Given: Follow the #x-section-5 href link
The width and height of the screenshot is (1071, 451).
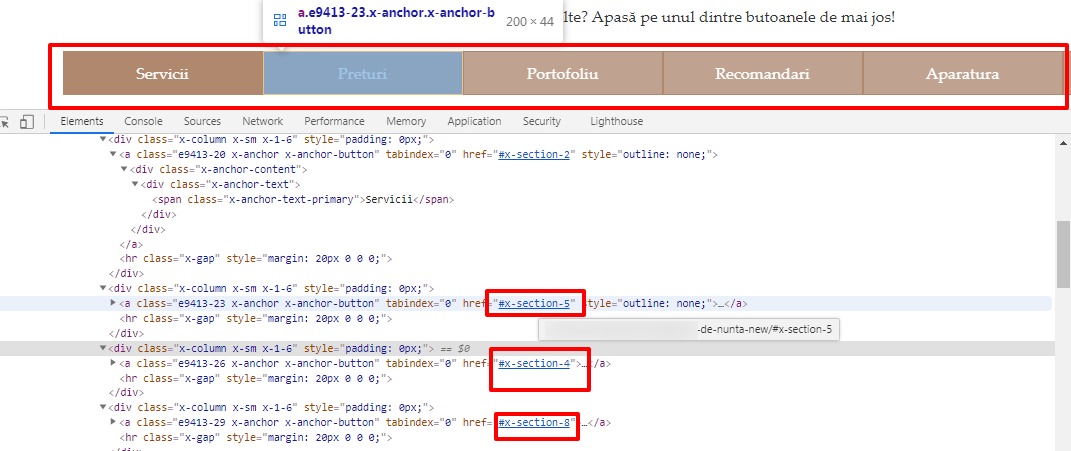Looking at the screenshot, I should point(534,303).
